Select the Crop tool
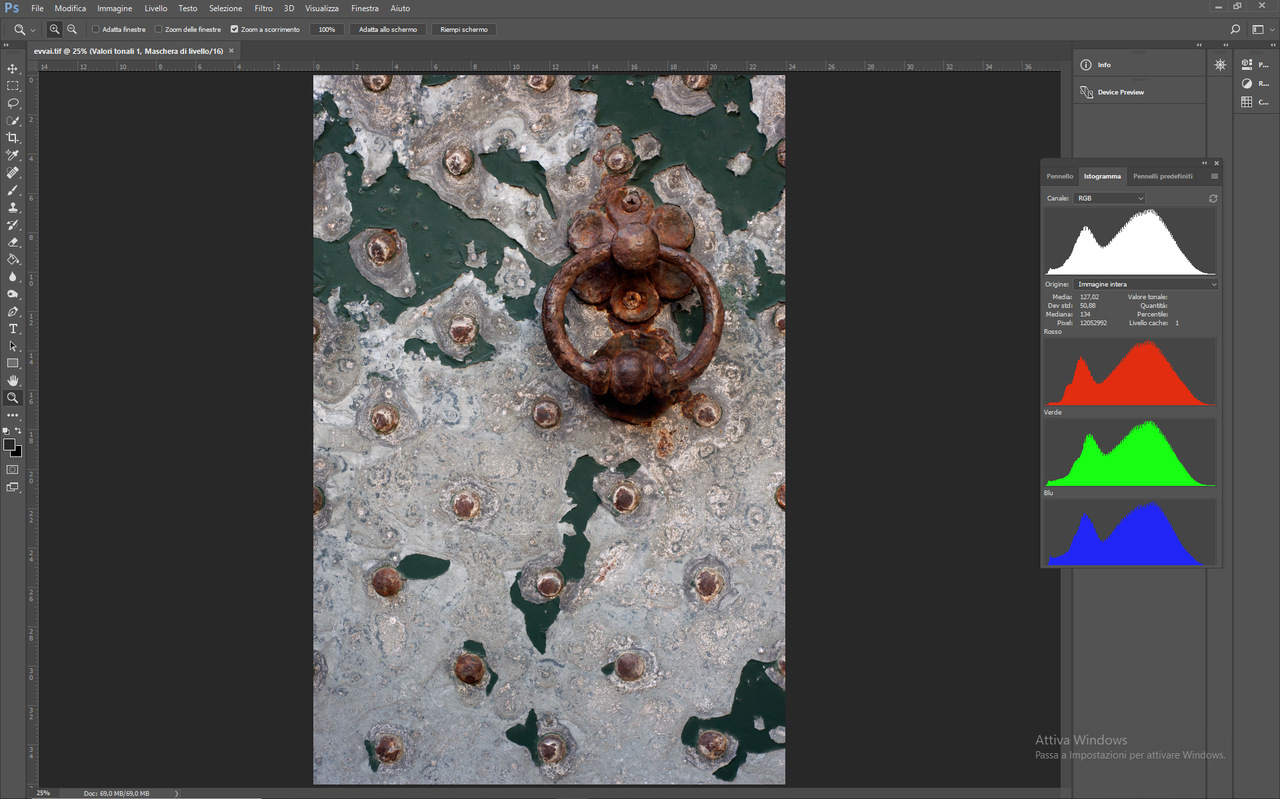The width and height of the screenshot is (1280, 799). (x=13, y=138)
